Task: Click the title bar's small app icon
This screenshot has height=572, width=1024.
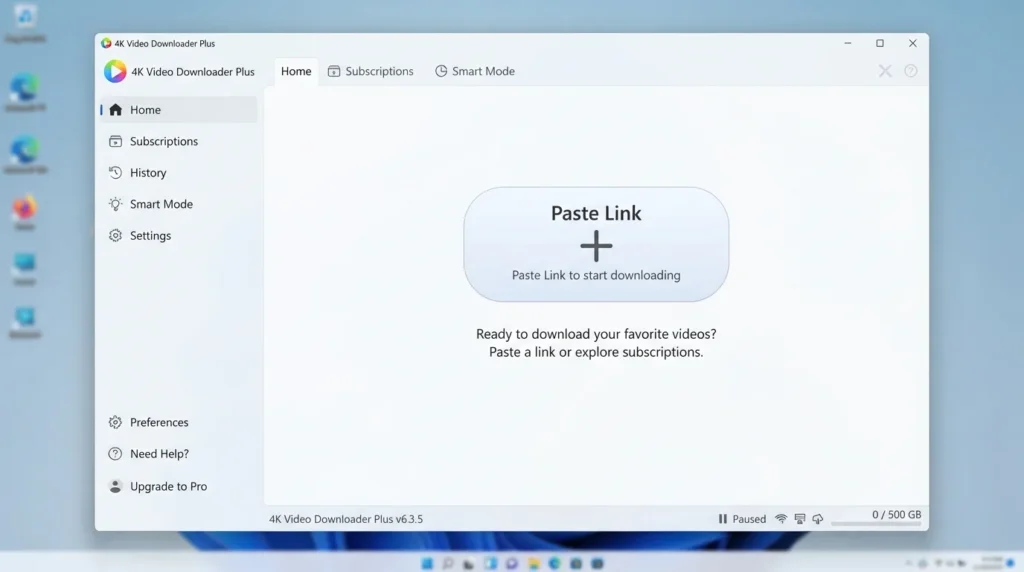Action: [106, 43]
